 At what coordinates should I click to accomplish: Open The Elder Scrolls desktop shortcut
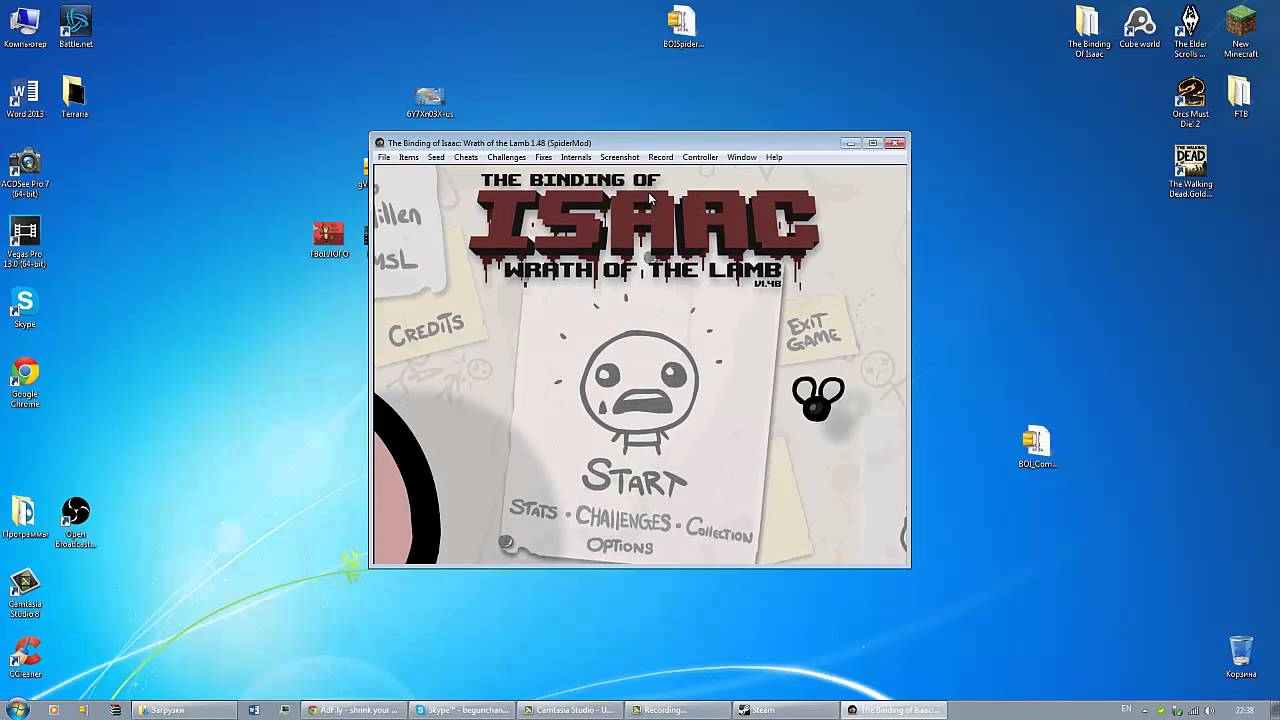tap(1190, 32)
